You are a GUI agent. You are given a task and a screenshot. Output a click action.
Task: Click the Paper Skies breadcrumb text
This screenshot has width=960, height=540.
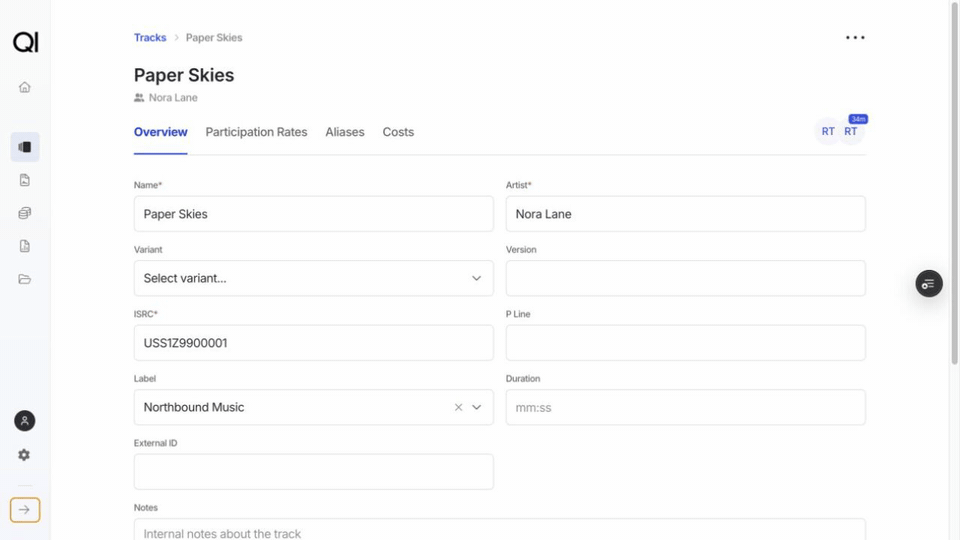coord(214,37)
